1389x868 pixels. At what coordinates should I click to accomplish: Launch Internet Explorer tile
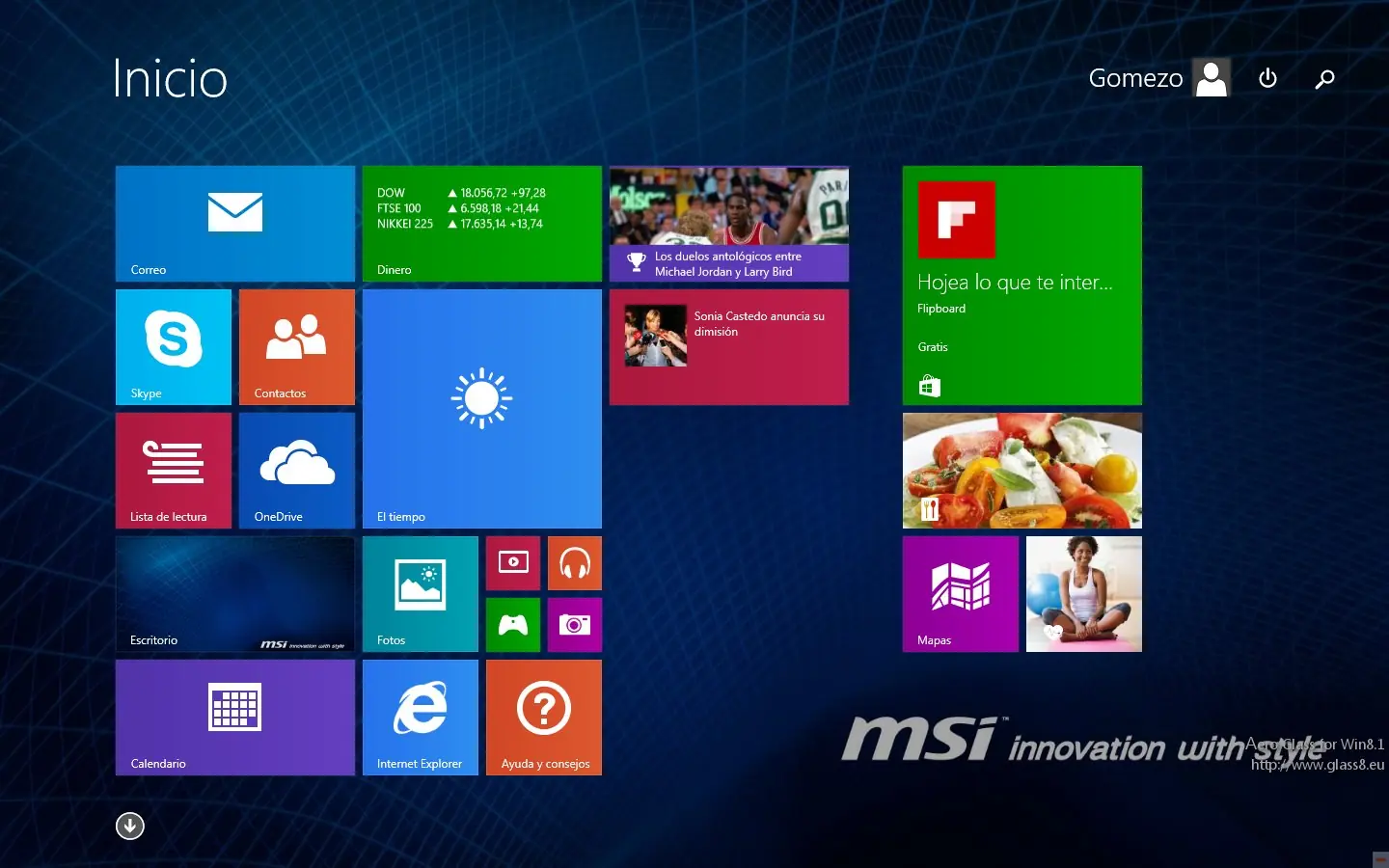pyautogui.click(x=421, y=718)
